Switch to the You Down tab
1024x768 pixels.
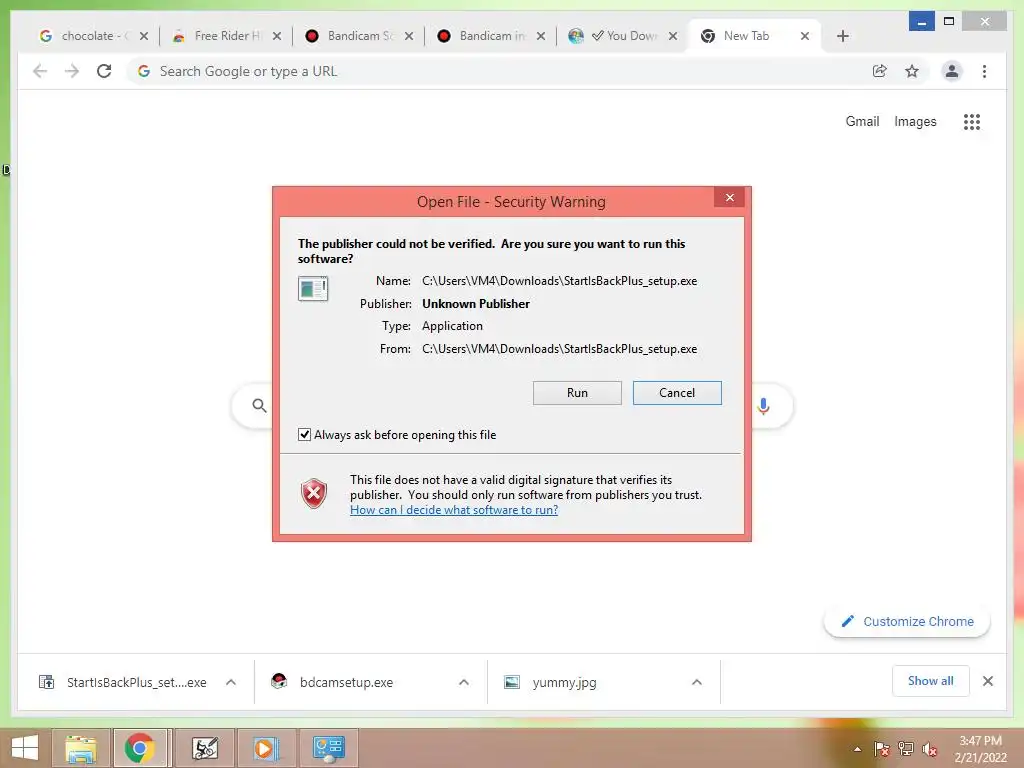623,36
